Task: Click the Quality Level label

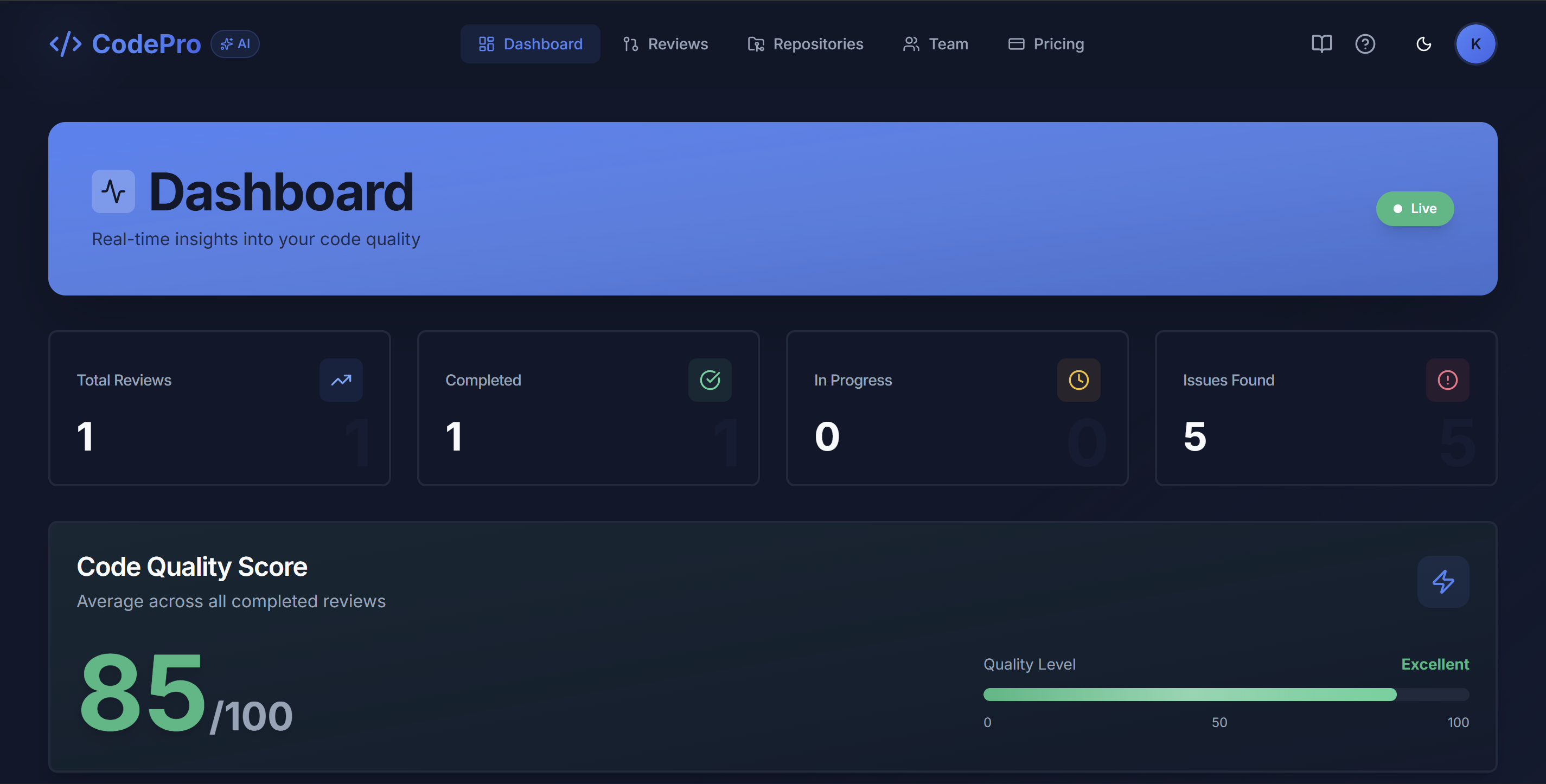Action: point(1029,664)
